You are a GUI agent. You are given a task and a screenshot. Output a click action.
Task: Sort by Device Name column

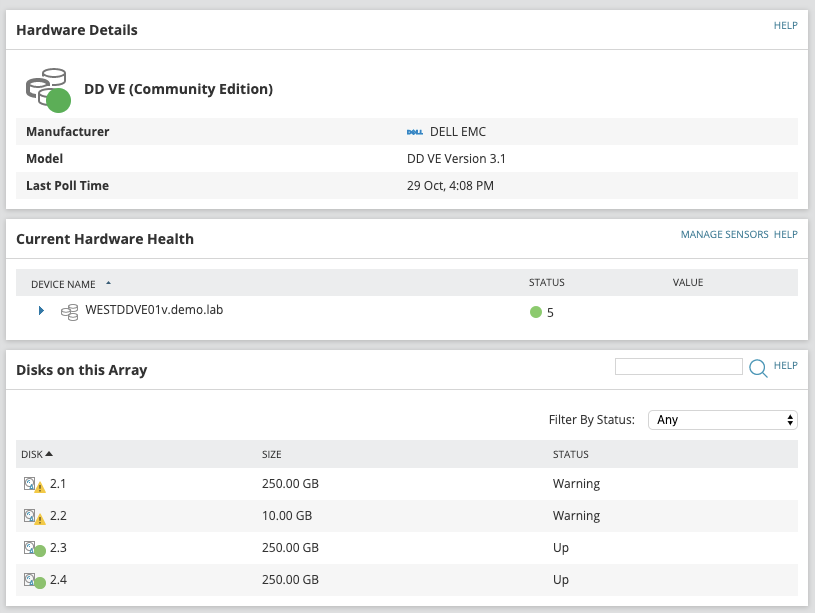[64, 283]
